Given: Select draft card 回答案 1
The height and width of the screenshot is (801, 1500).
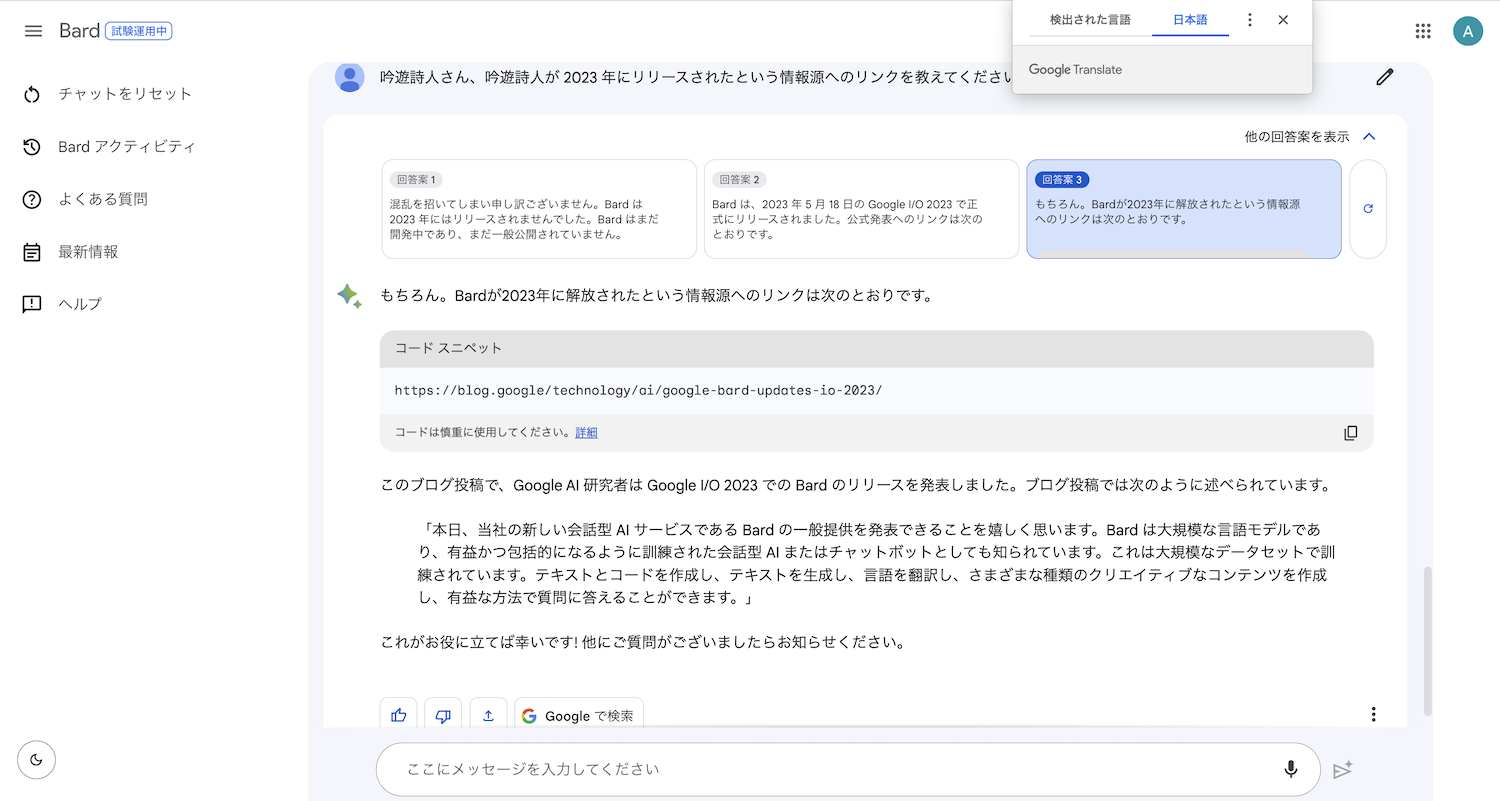Looking at the screenshot, I should 539,209.
